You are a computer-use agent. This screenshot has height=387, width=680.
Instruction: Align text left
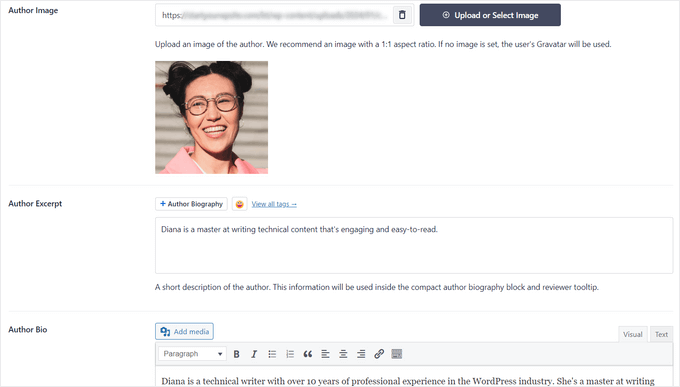325,354
